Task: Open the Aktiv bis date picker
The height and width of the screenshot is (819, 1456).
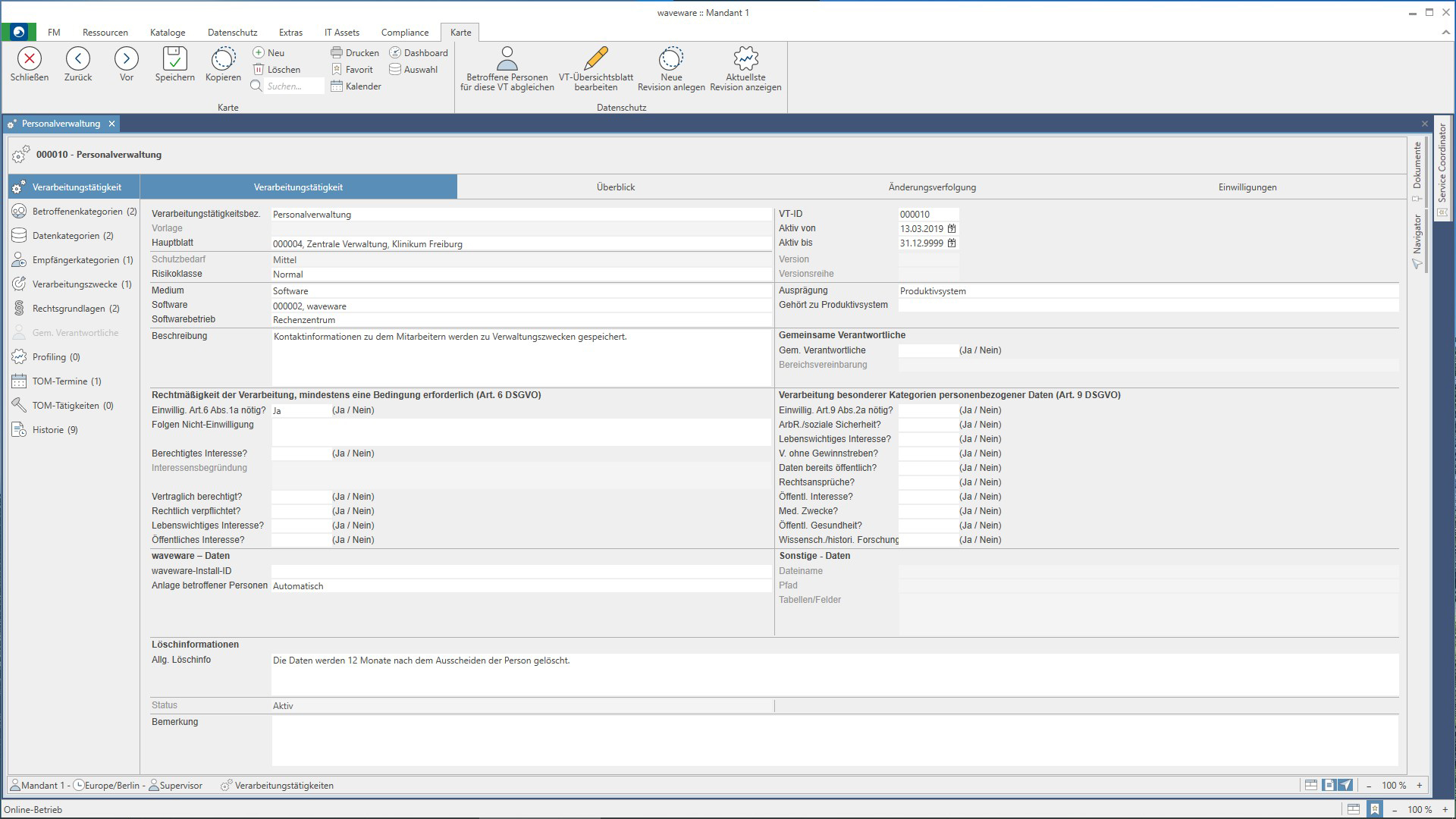Action: coord(952,243)
